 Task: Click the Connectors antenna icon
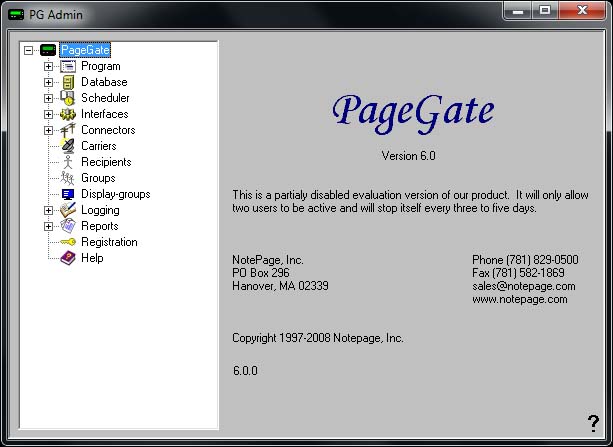[x=68, y=130]
